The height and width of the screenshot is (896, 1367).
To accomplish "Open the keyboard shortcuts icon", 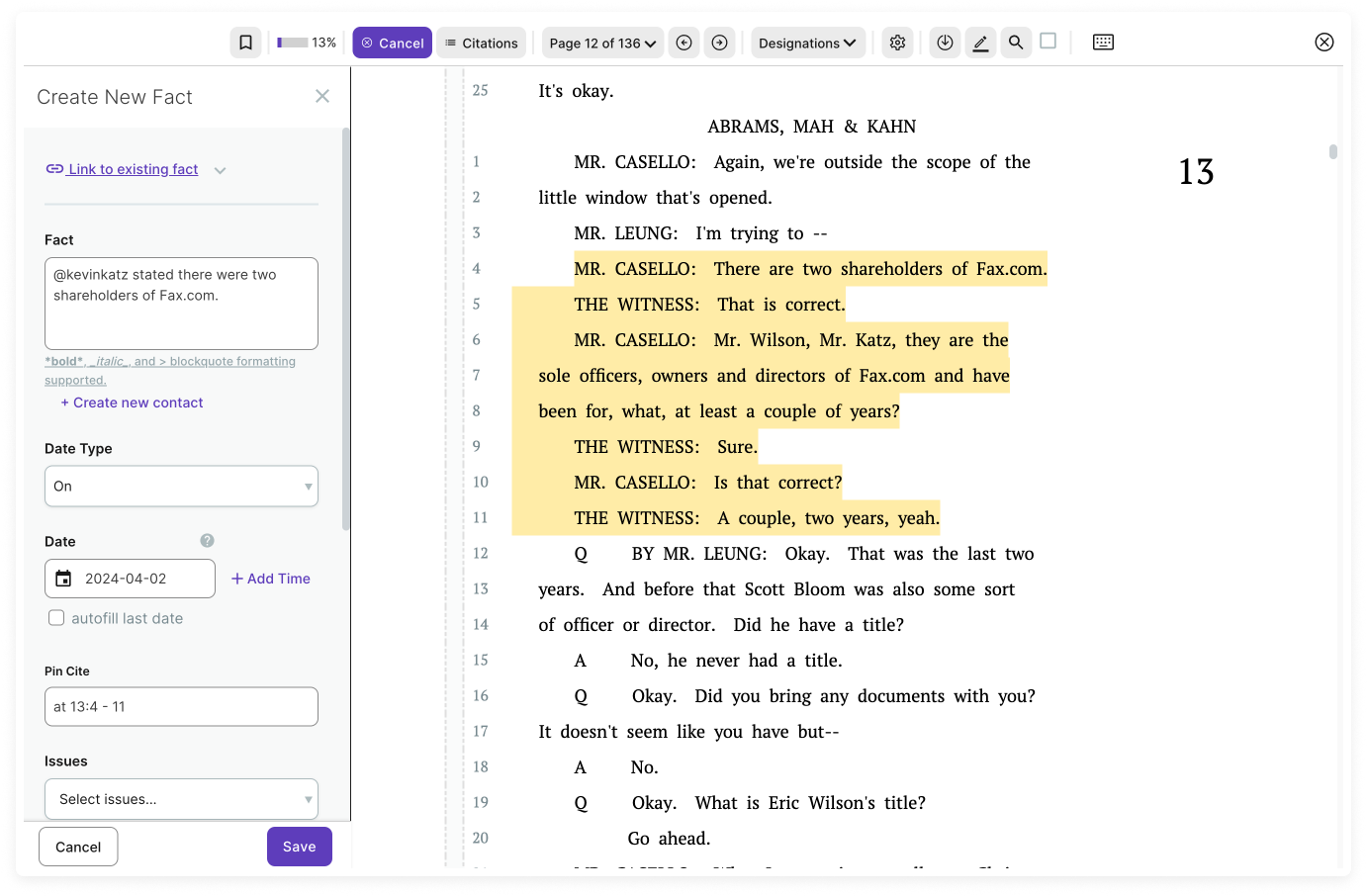I will 1103,42.
